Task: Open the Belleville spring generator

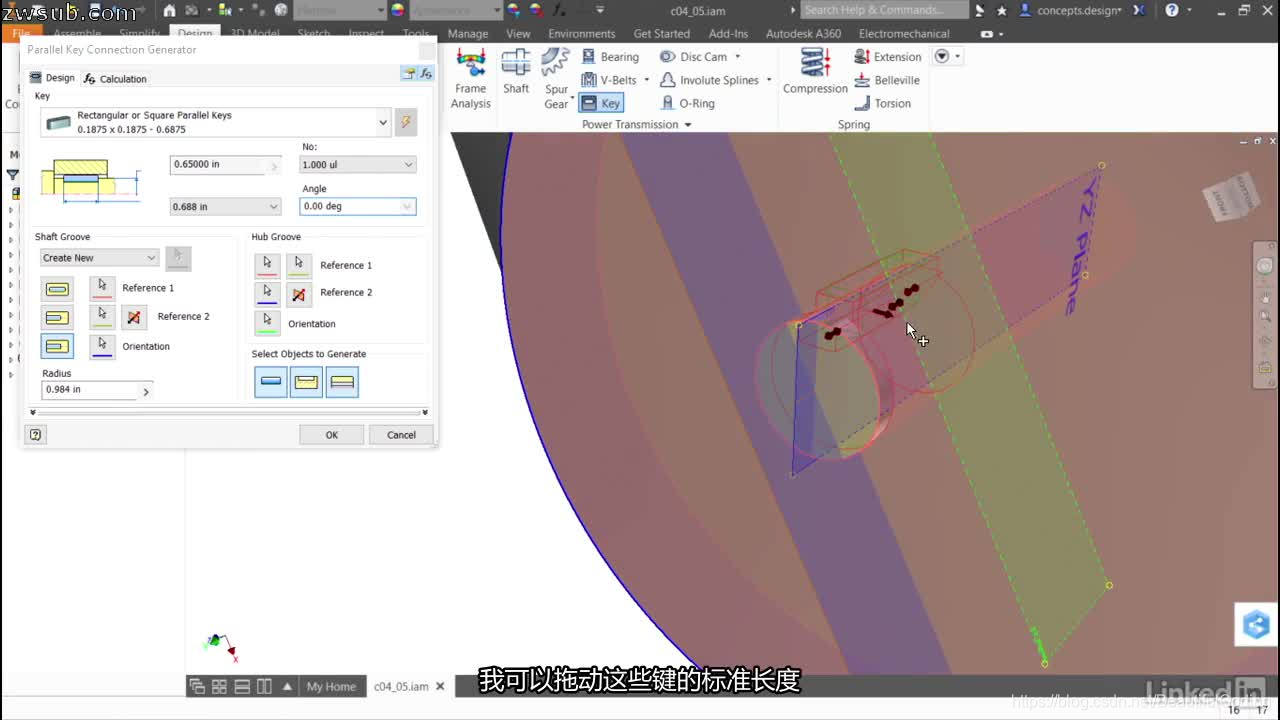Action: pyautogui.click(x=887, y=80)
